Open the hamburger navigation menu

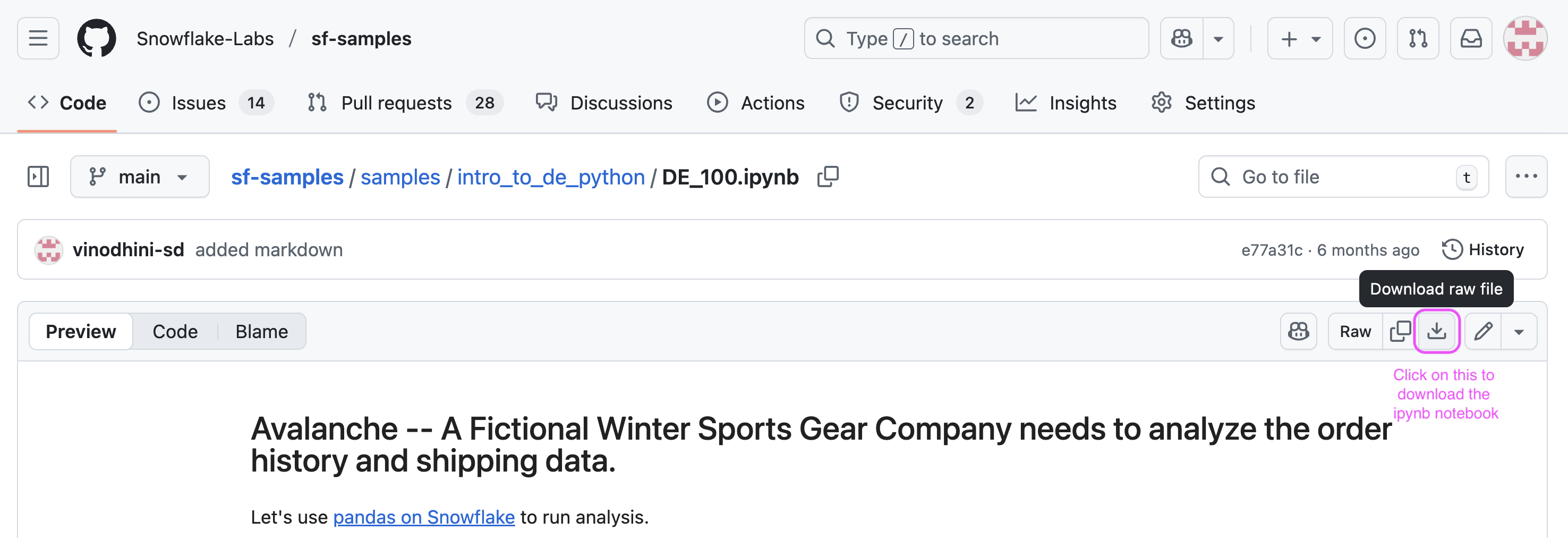pos(38,38)
